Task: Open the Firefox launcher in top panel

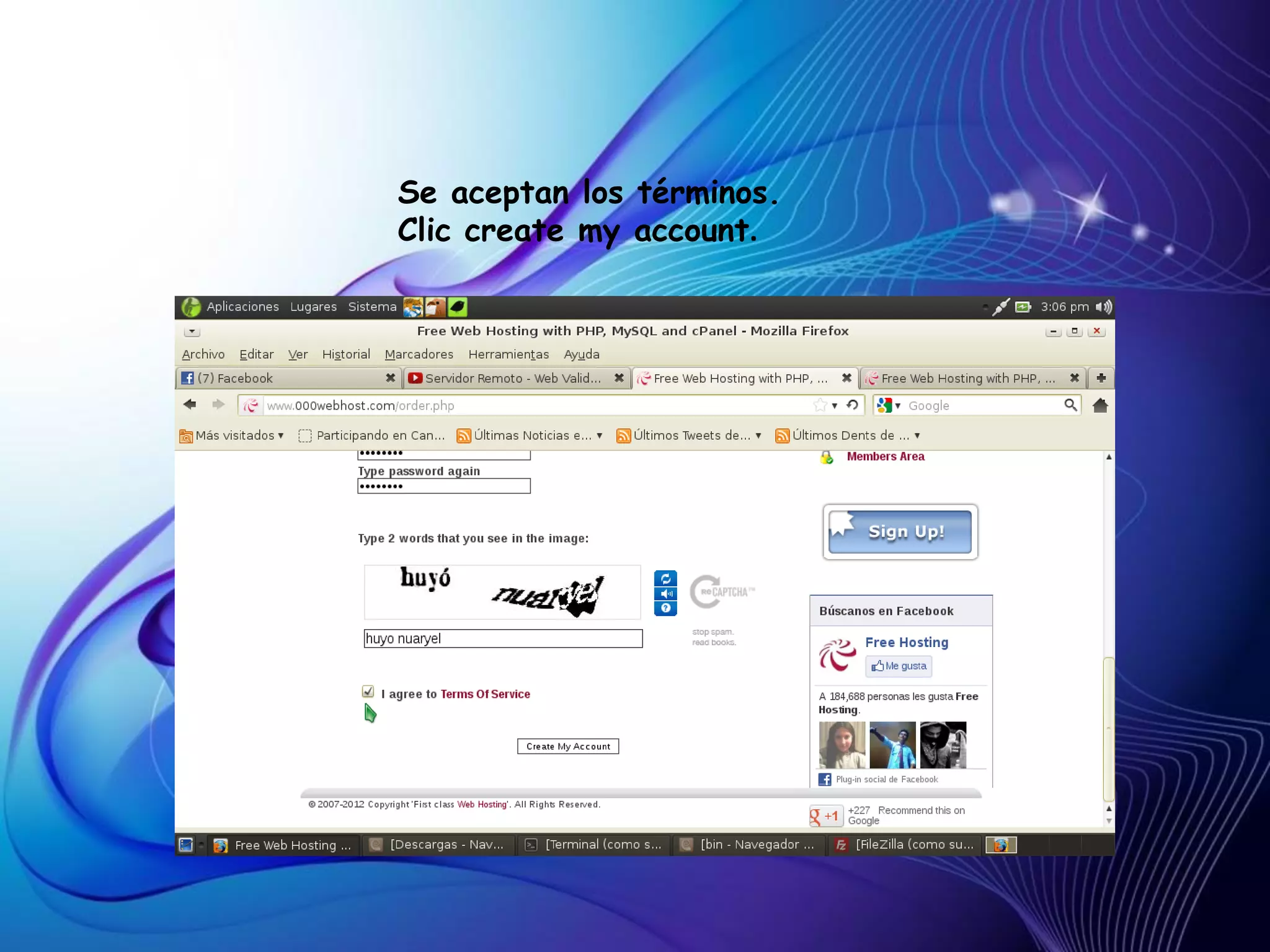Action: (x=413, y=307)
